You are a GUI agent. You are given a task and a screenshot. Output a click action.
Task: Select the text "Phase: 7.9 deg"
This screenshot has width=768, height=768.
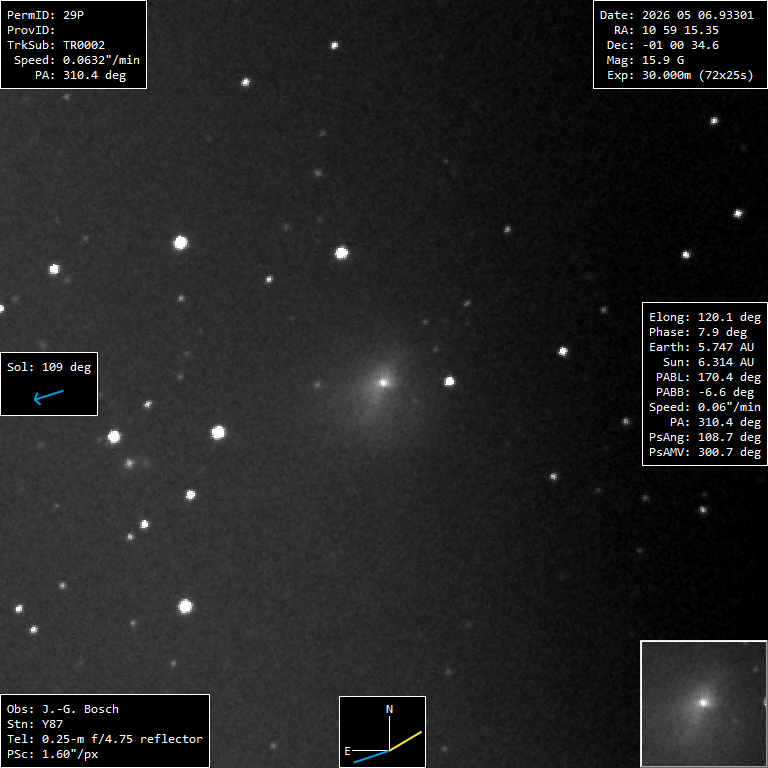pyautogui.click(x=698, y=333)
